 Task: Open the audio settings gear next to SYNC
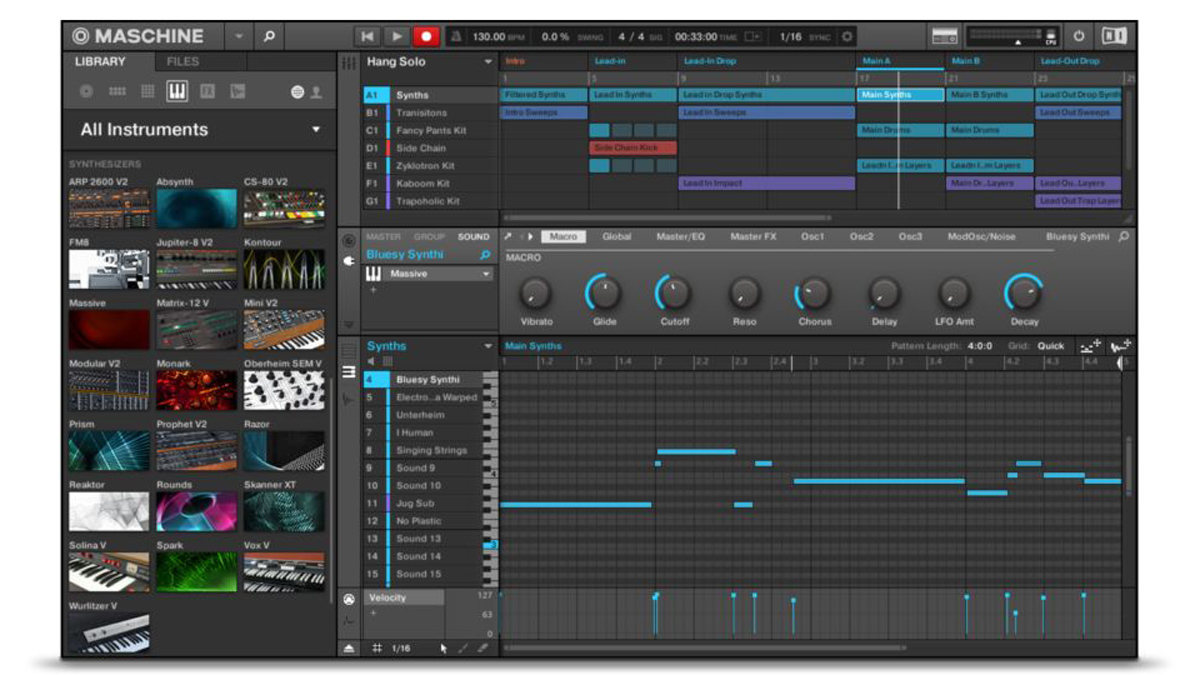pos(845,36)
